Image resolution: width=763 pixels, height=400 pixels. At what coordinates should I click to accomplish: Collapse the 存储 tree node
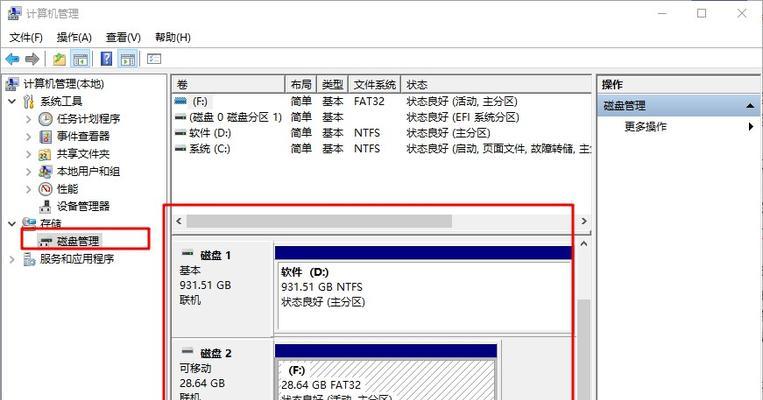[x=12, y=224]
